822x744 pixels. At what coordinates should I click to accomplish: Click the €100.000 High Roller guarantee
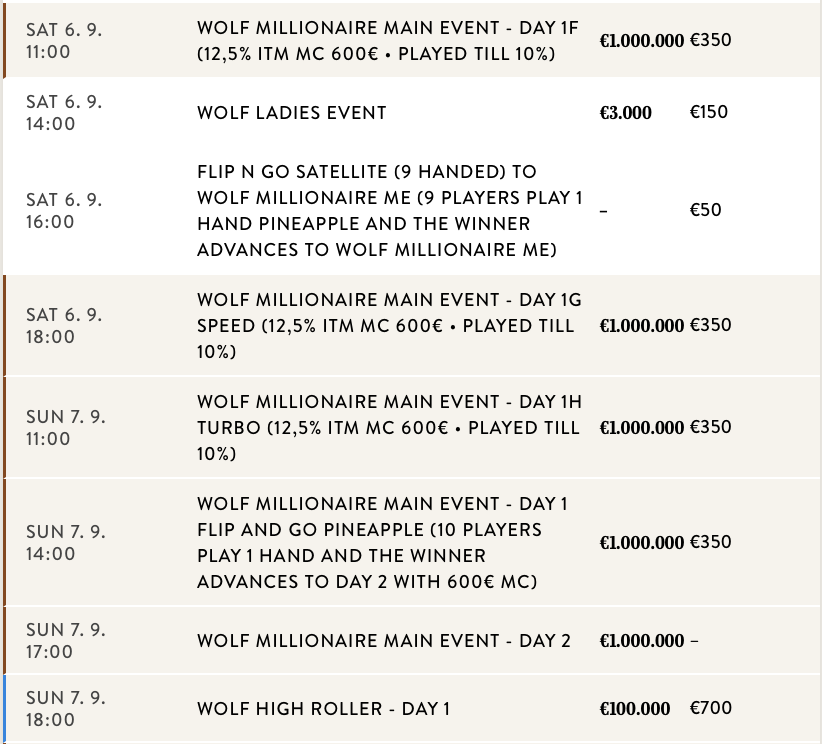(x=635, y=709)
